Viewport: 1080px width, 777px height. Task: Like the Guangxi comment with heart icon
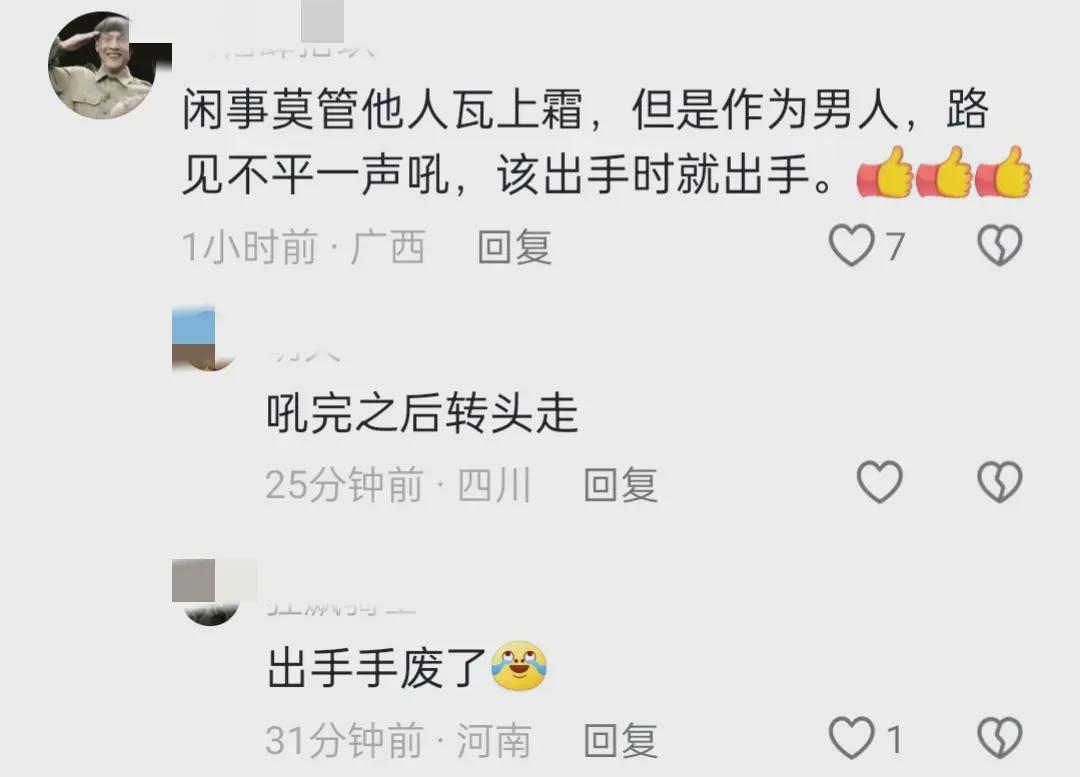click(851, 246)
